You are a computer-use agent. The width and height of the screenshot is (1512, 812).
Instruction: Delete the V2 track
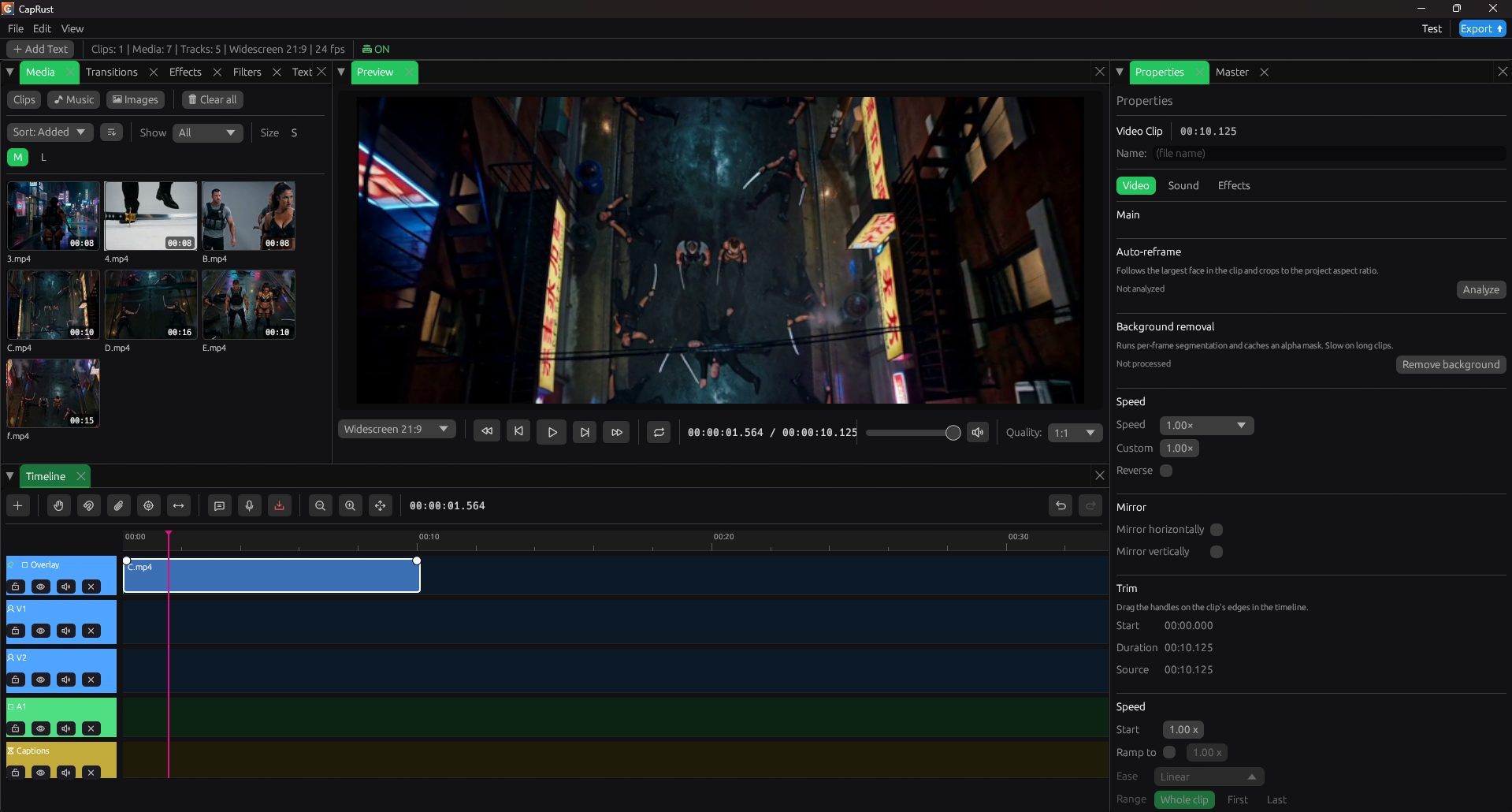(91, 680)
